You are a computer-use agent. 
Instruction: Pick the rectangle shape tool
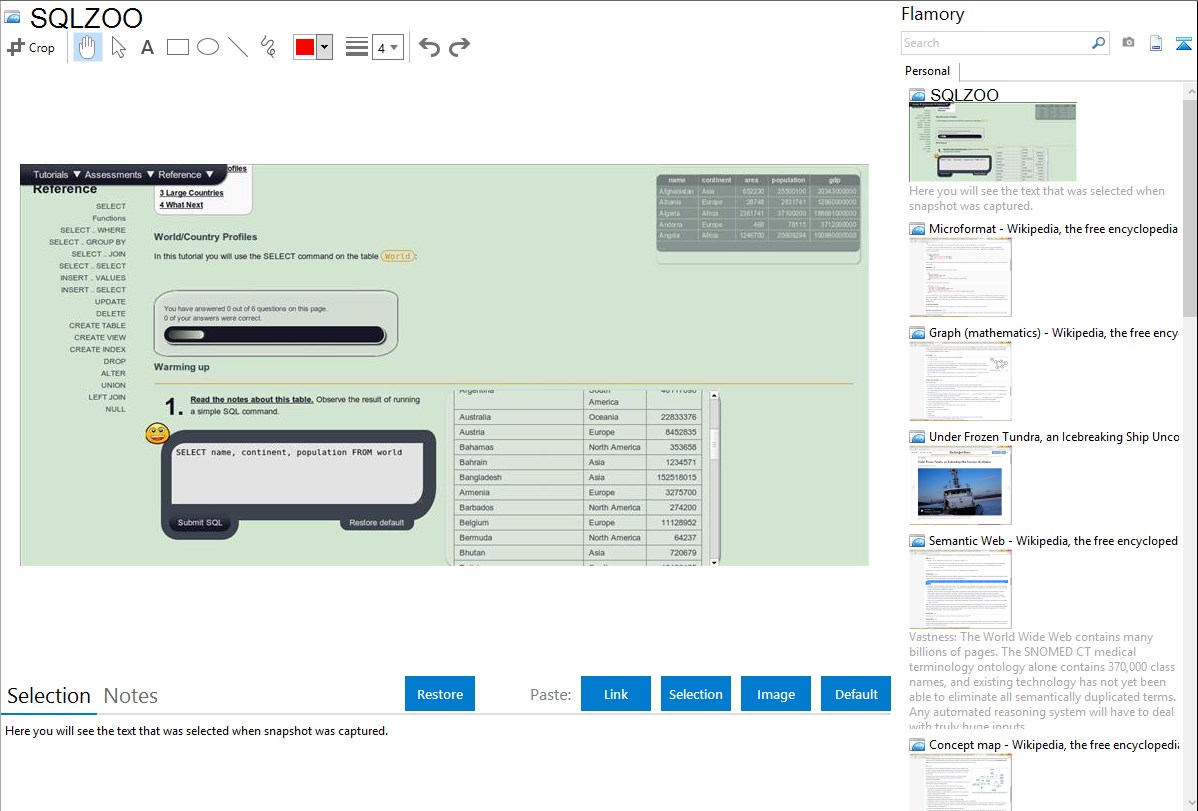coord(178,47)
